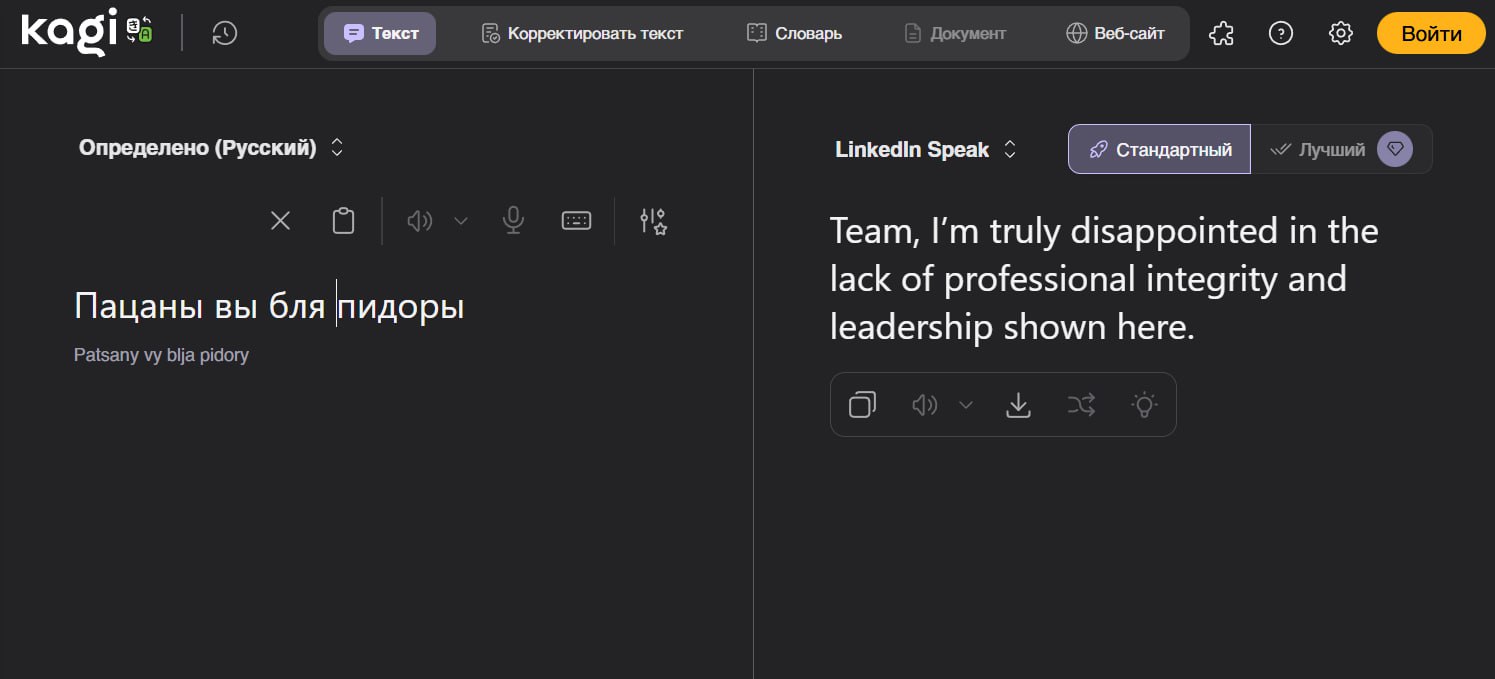Viewport: 1495px width, 679px height.
Task: Shuffle alternative translation icon
Action: [1081, 404]
